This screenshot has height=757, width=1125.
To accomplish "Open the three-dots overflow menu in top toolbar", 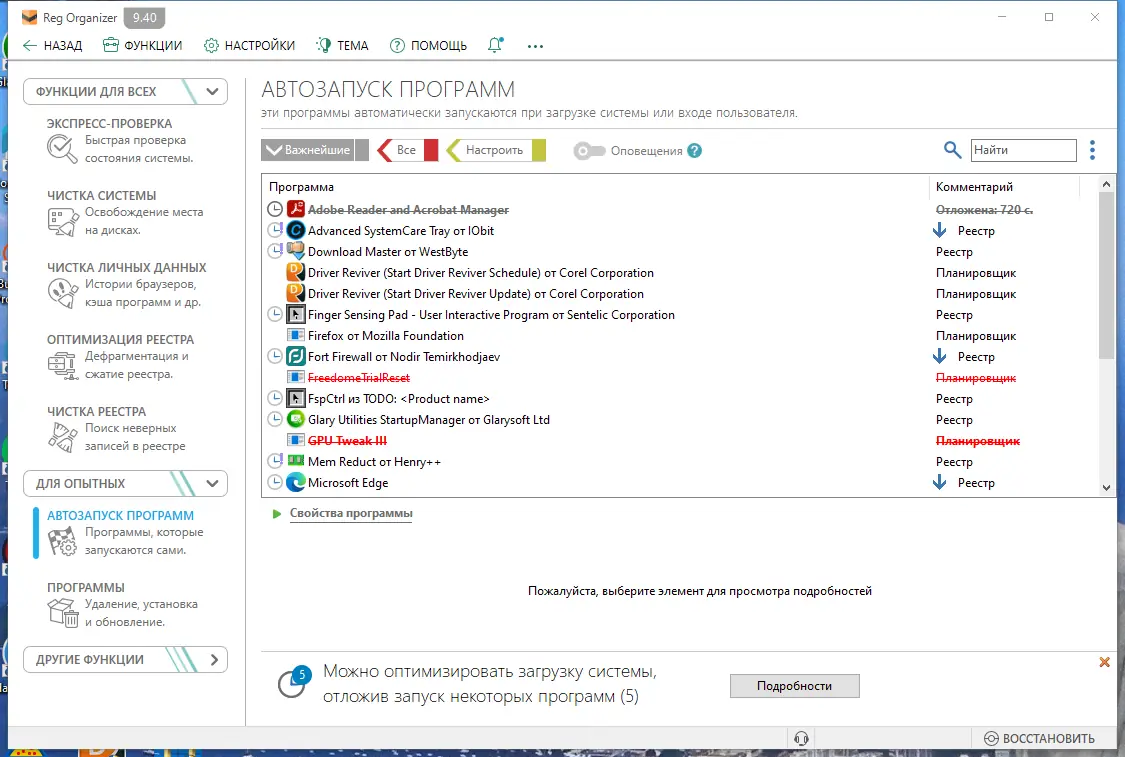I will click(535, 46).
